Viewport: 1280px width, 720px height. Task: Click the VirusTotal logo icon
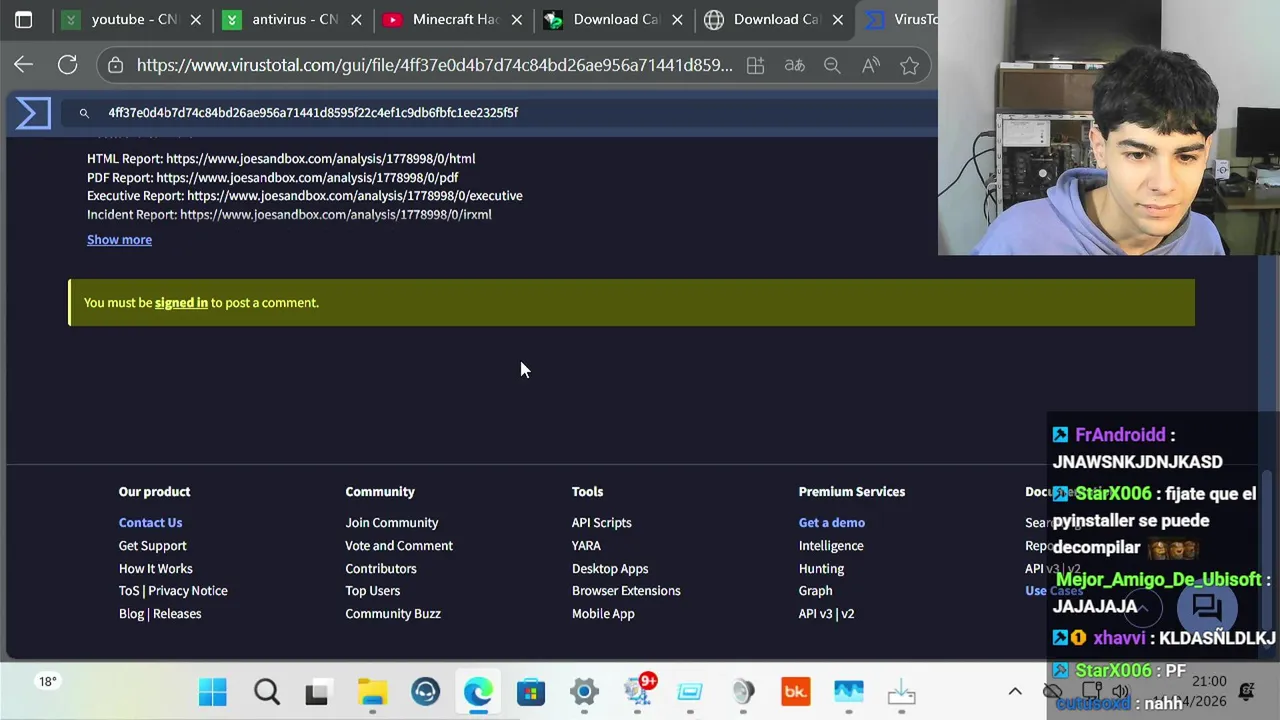(x=33, y=113)
